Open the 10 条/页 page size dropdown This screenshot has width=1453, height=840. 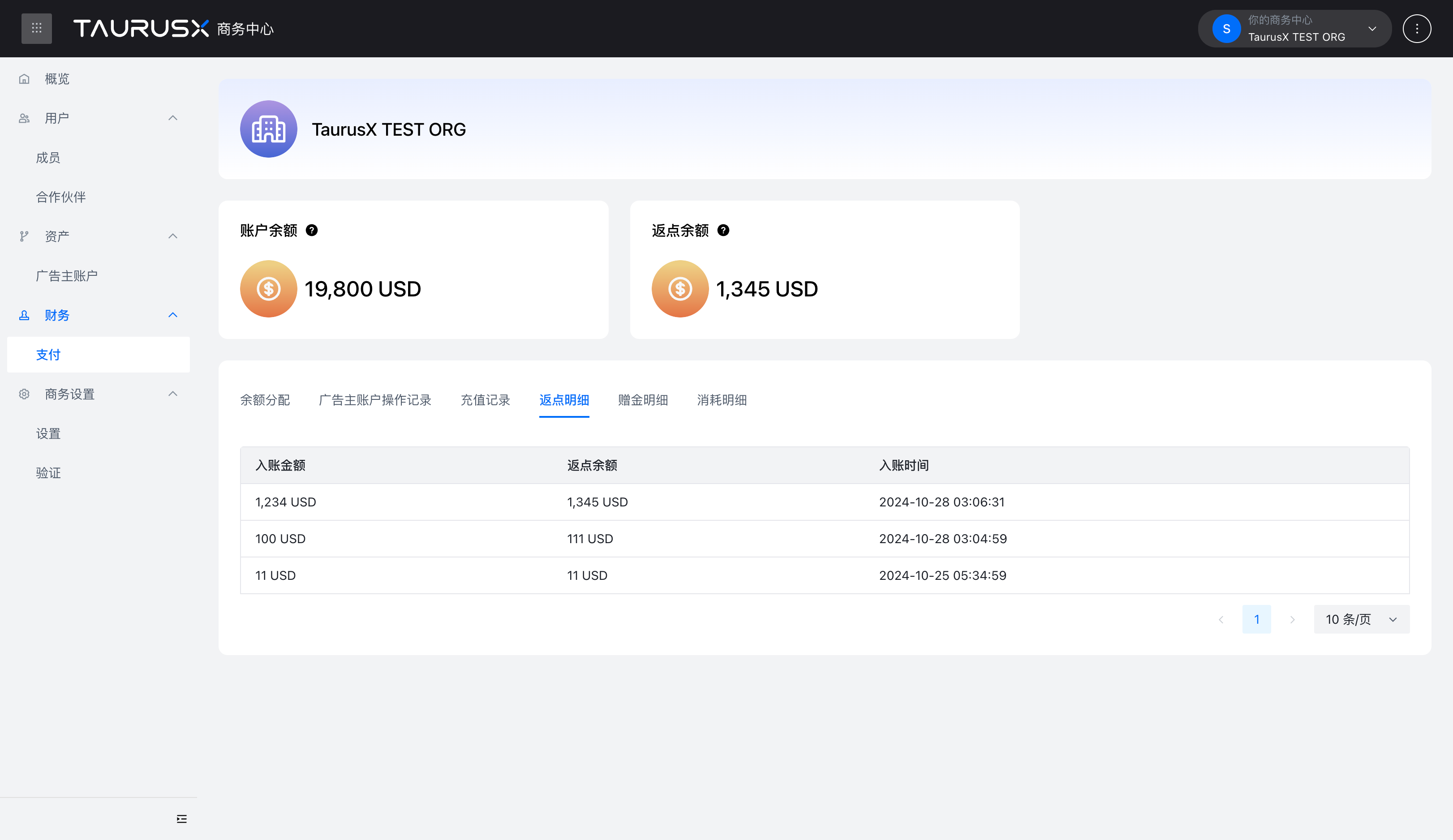coord(1361,620)
